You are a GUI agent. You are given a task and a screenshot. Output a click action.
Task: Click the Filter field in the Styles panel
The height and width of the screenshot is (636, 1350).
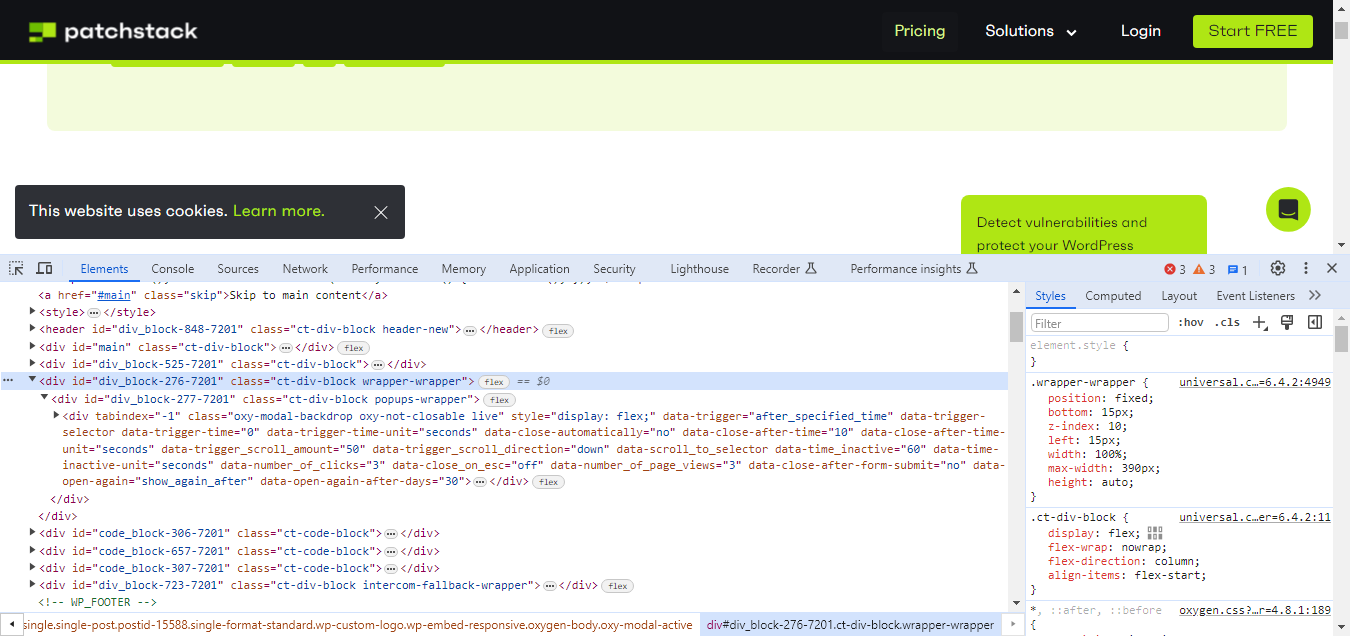tap(1097, 322)
